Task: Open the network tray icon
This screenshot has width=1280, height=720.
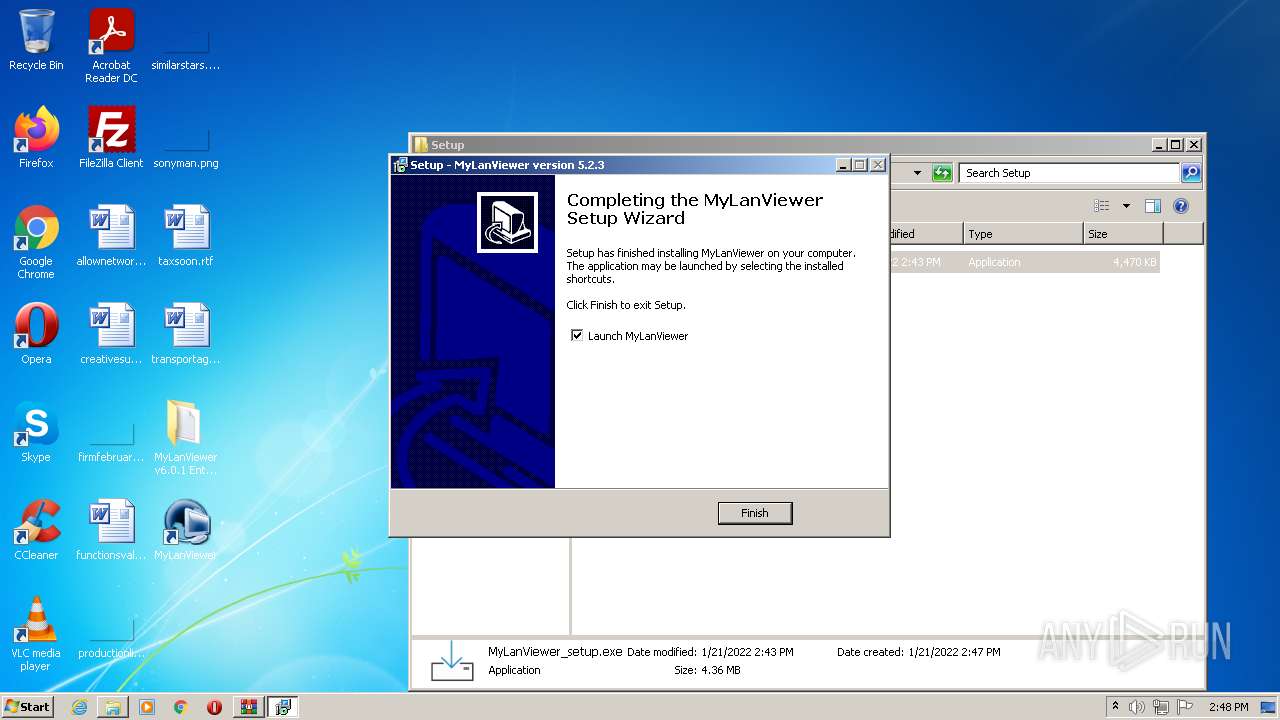Action: [1161, 707]
